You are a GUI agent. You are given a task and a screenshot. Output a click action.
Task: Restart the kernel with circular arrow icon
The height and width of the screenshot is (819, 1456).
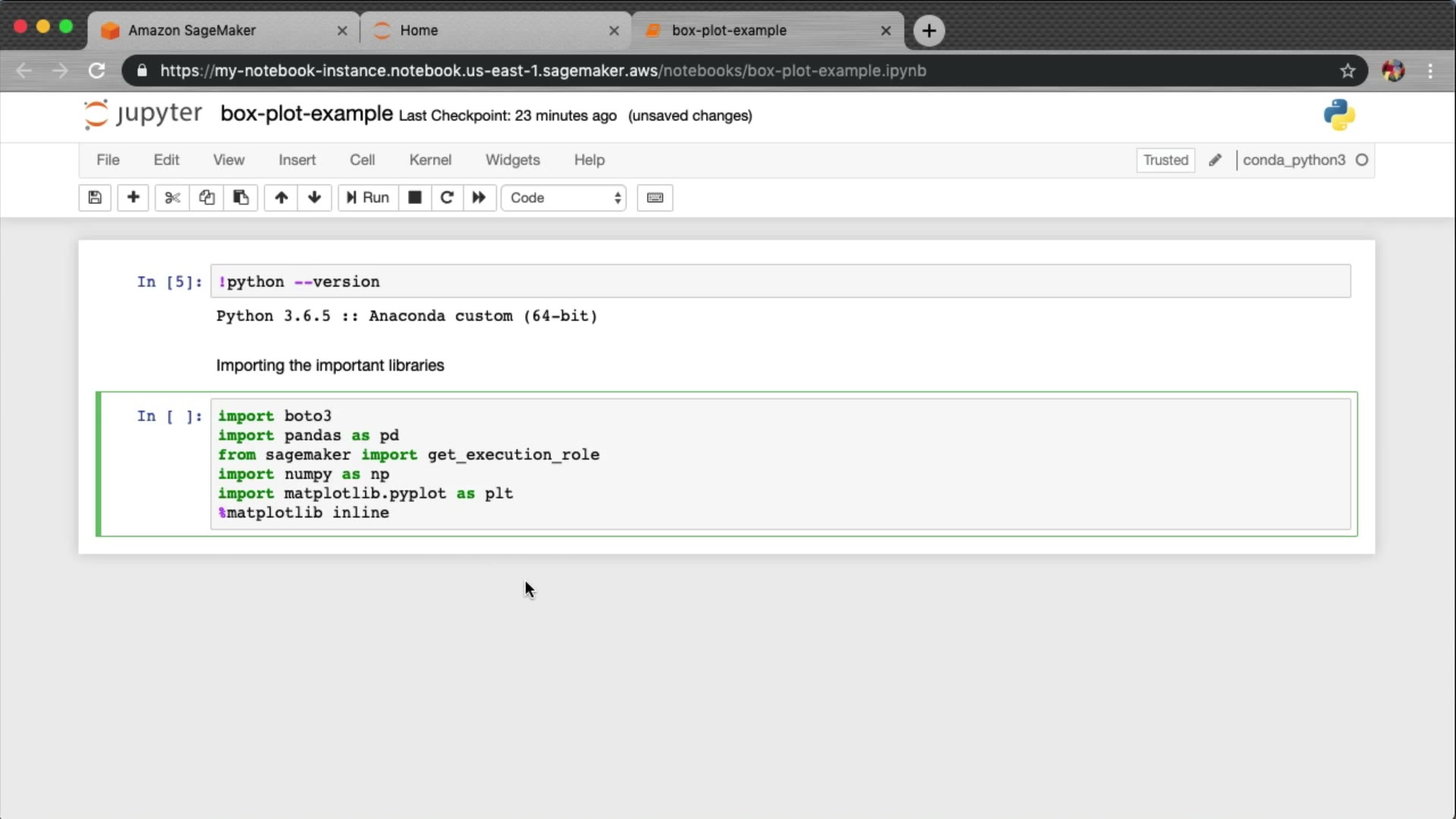(x=447, y=198)
